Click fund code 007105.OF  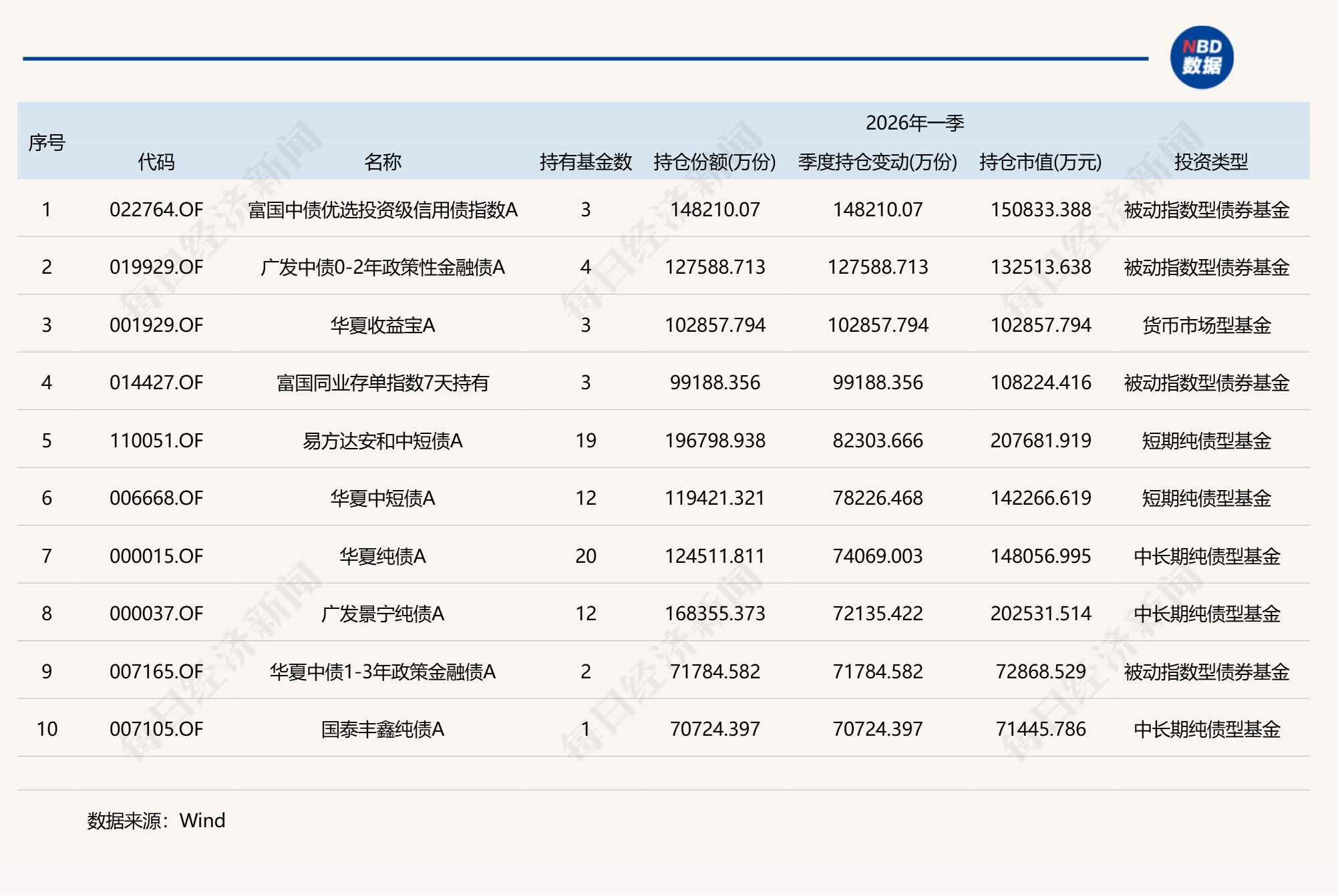[x=156, y=729]
